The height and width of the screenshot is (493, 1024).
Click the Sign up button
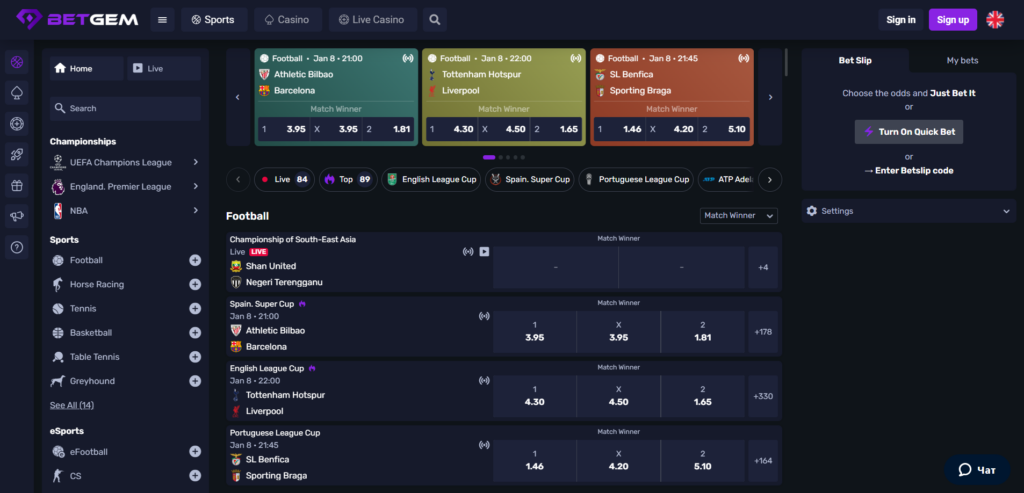[952, 19]
